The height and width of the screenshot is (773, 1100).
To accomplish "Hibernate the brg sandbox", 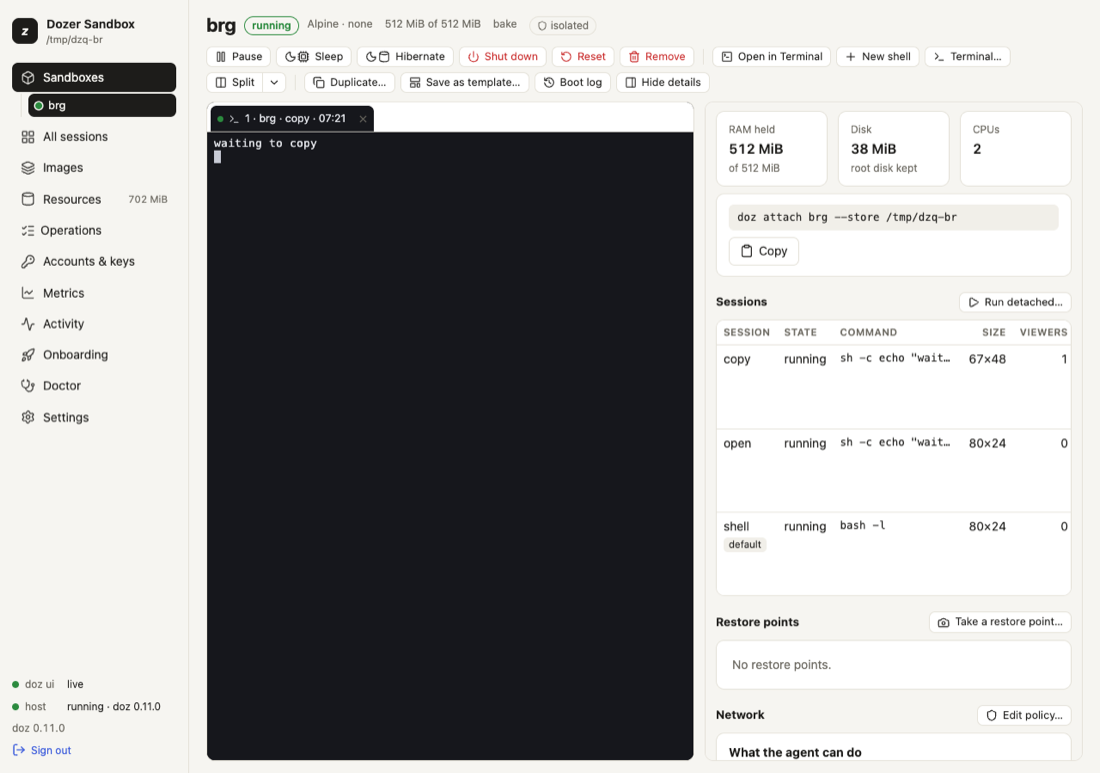I will [x=405, y=56].
